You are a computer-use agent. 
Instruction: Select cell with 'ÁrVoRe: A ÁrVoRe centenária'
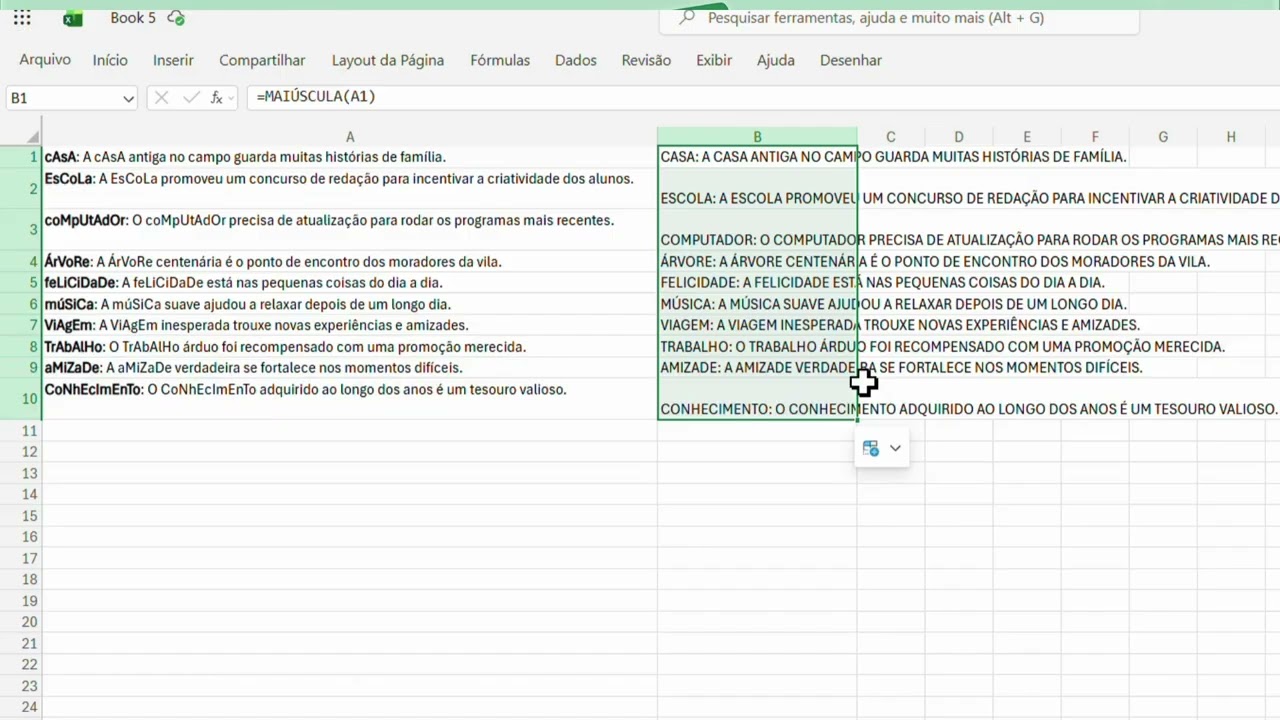[349, 262]
